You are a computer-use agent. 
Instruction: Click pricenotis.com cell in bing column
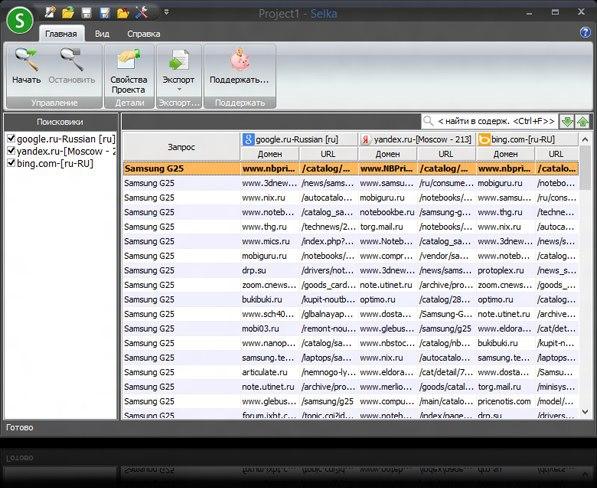pos(505,401)
